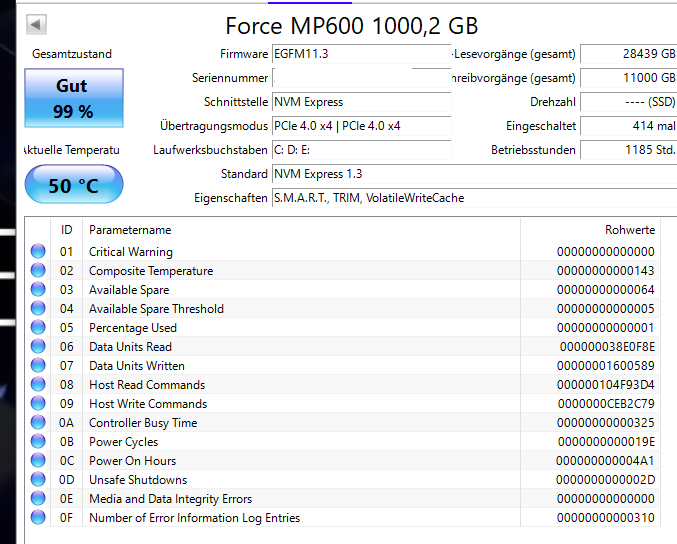Click the 50 °C temperature button

coord(74,184)
